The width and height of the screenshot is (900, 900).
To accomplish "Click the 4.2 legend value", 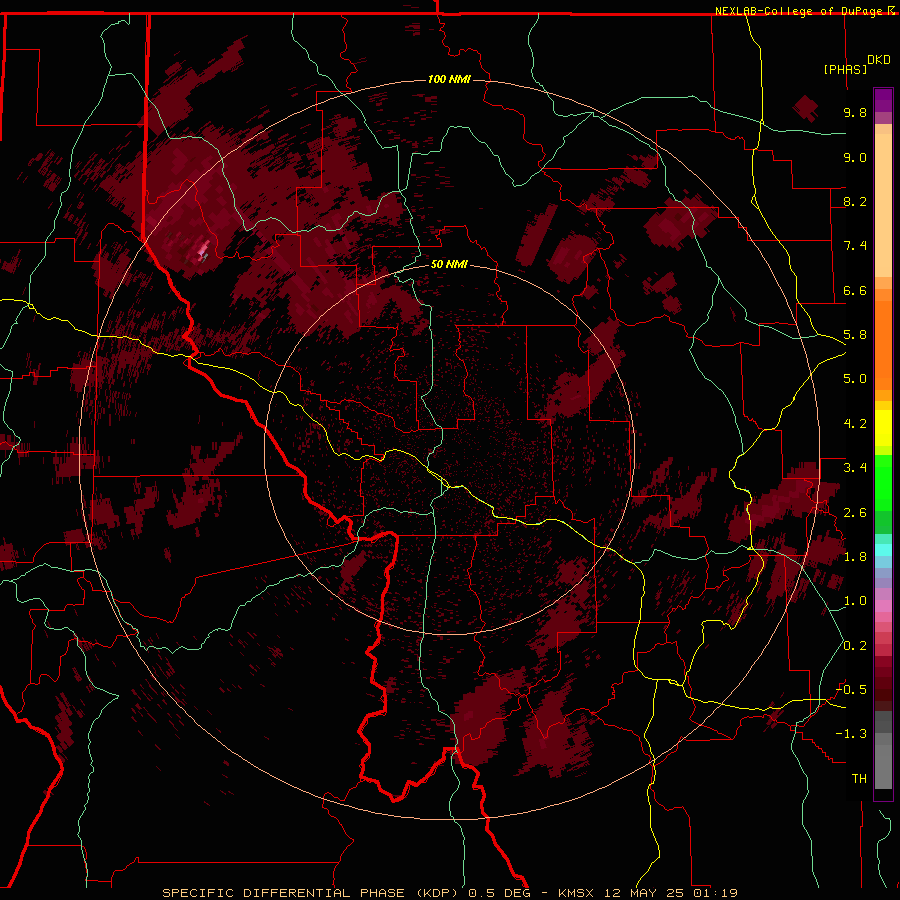I will click(855, 424).
